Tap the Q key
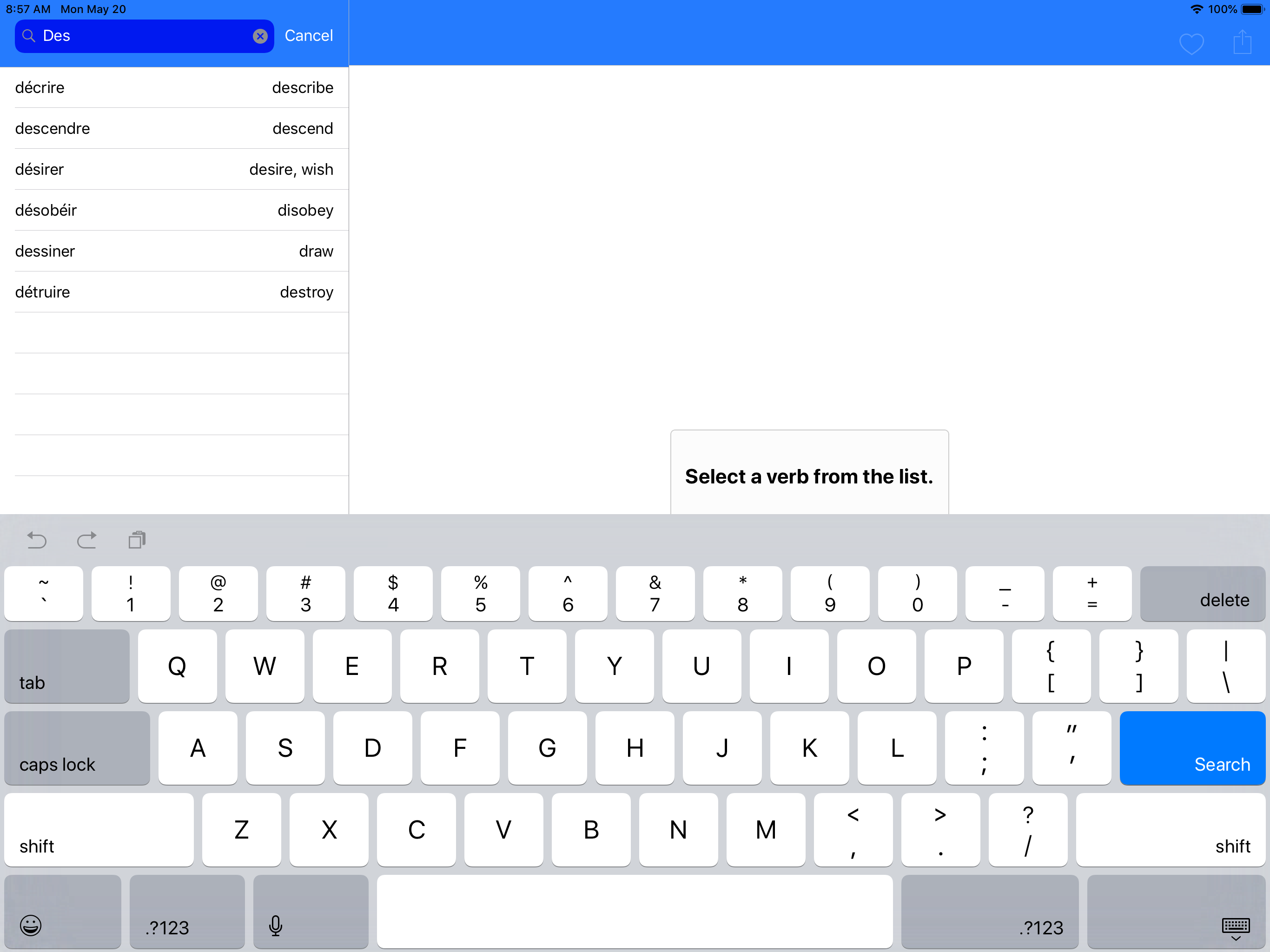This screenshot has height=952, width=1270. click(178, 666)
